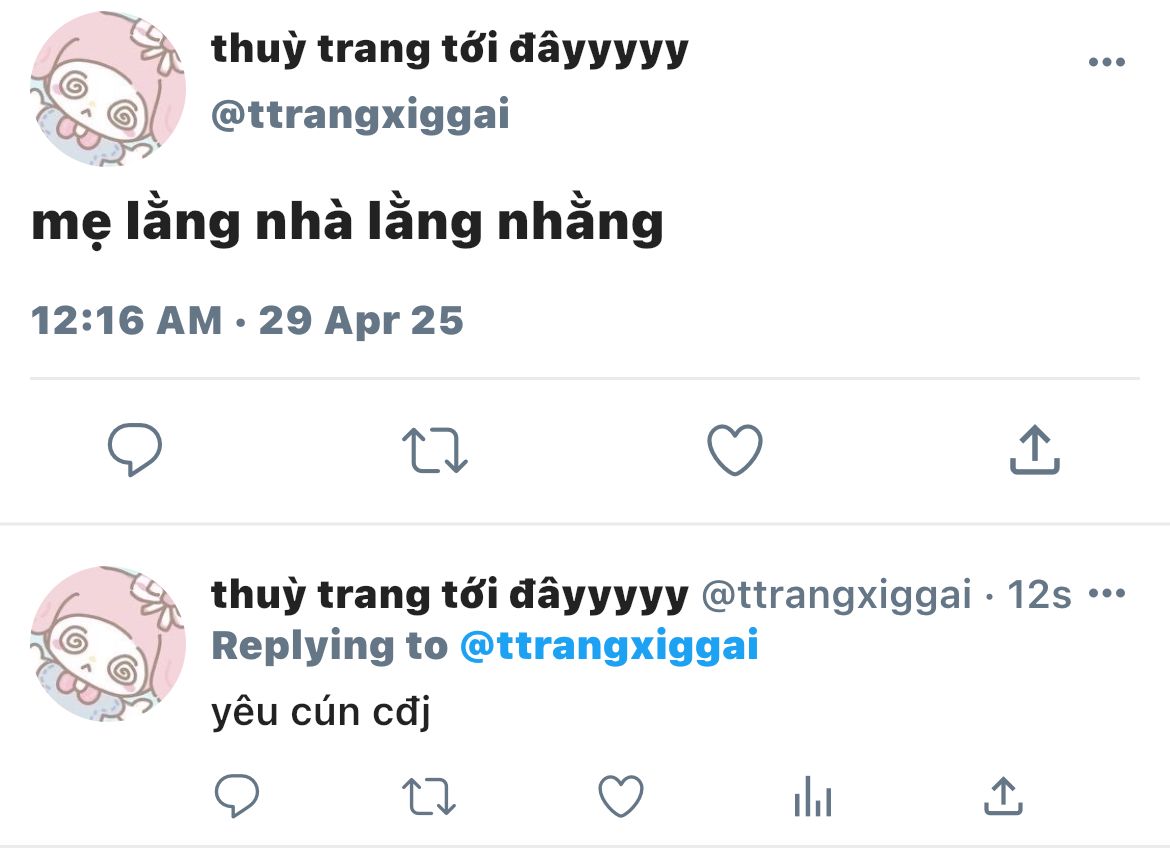Open the main tweet author's profile picture
The width and height of the screenshot is (1170, 850).
tap(107, 88)
